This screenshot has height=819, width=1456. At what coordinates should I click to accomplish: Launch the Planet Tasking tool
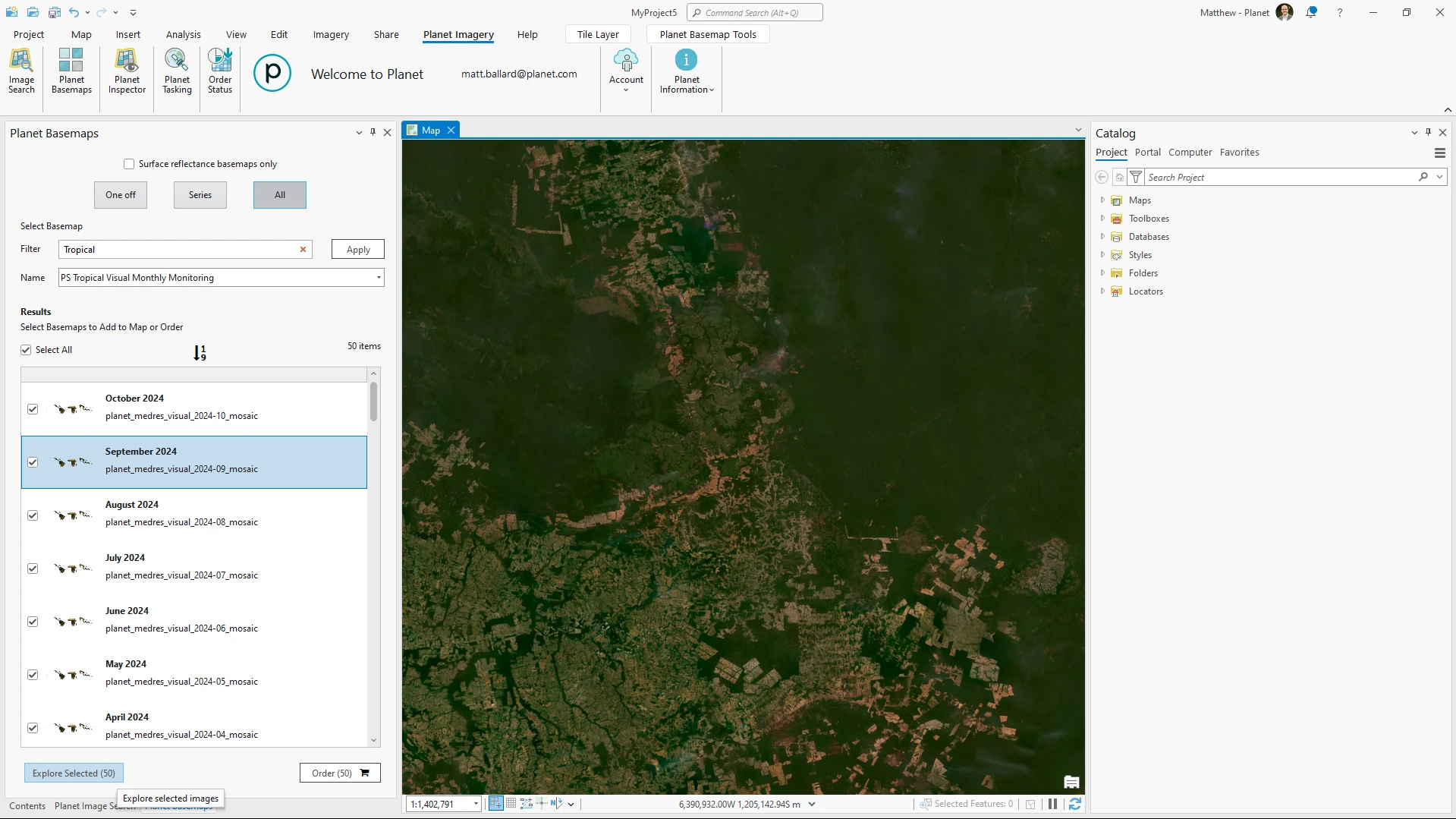pos(177,71)
